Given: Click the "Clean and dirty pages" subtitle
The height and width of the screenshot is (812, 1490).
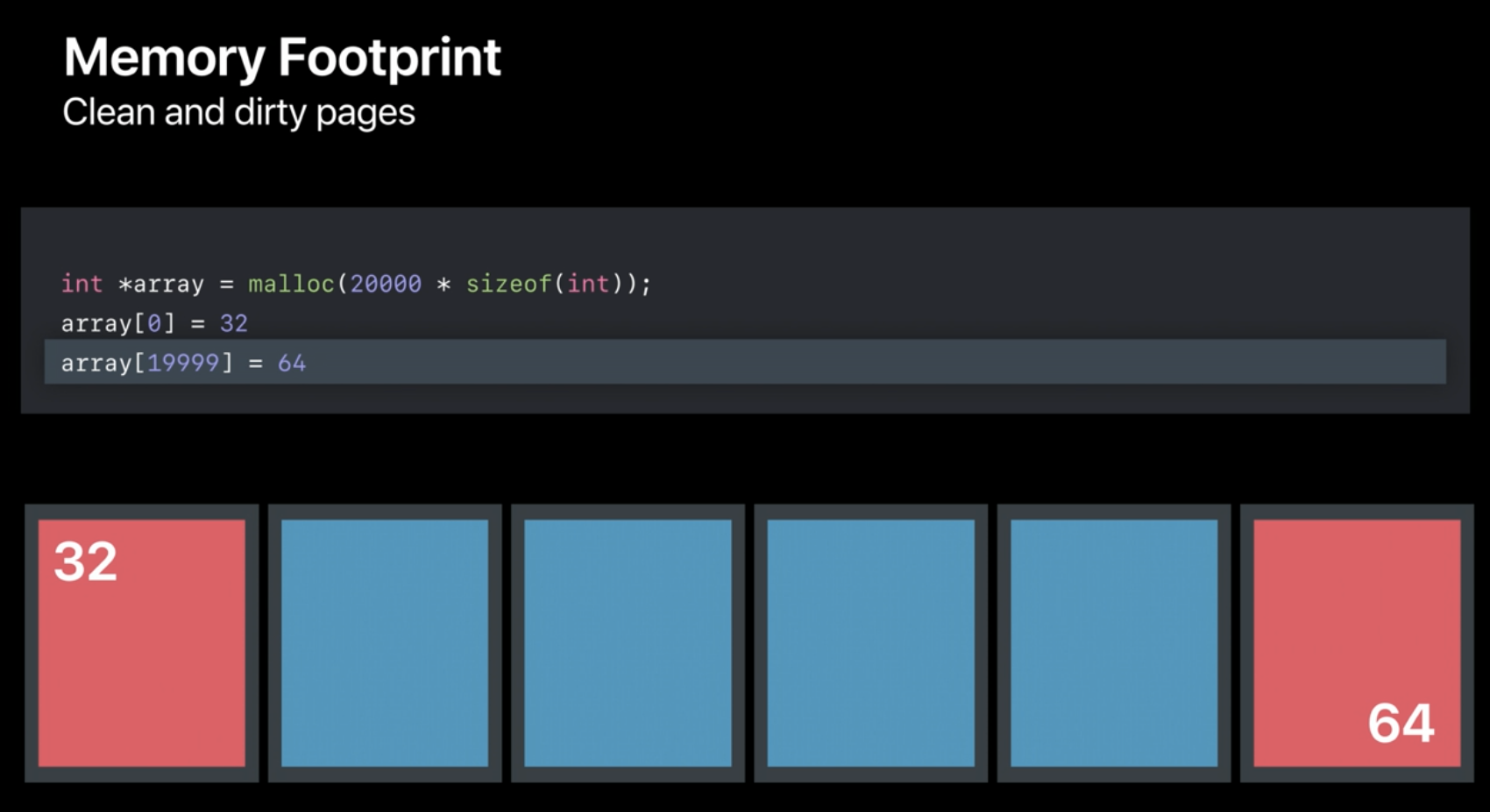Looking at the screenshot, I should (x=238, y=113).
